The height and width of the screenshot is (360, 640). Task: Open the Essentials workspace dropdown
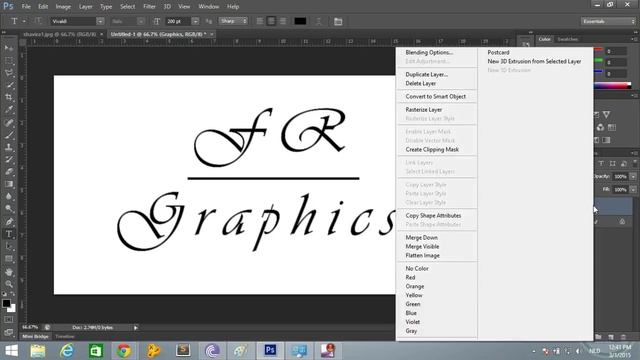(x=608, y=21)
